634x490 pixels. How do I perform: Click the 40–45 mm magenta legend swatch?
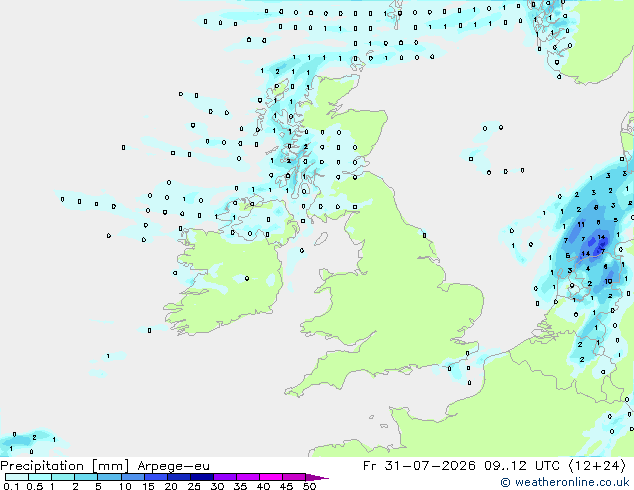271,477
